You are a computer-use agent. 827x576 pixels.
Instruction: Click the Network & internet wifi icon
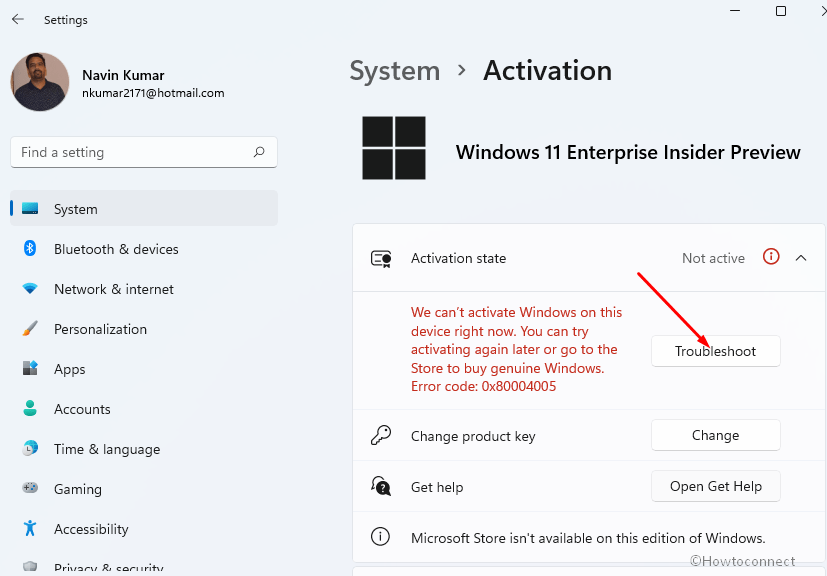coord(30,289)
